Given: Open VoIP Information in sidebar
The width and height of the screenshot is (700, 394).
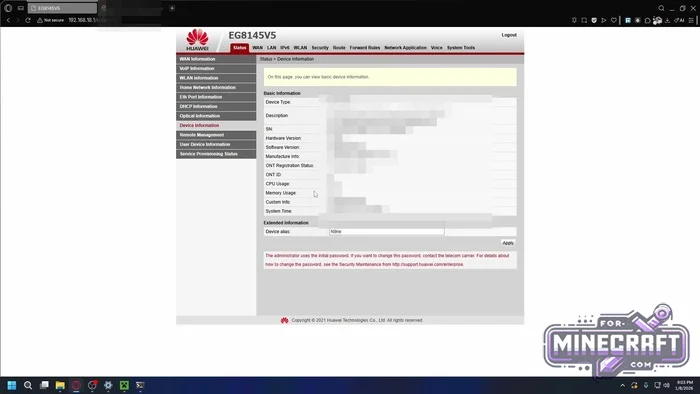Looking at the screenshot, I should point(216,68).
